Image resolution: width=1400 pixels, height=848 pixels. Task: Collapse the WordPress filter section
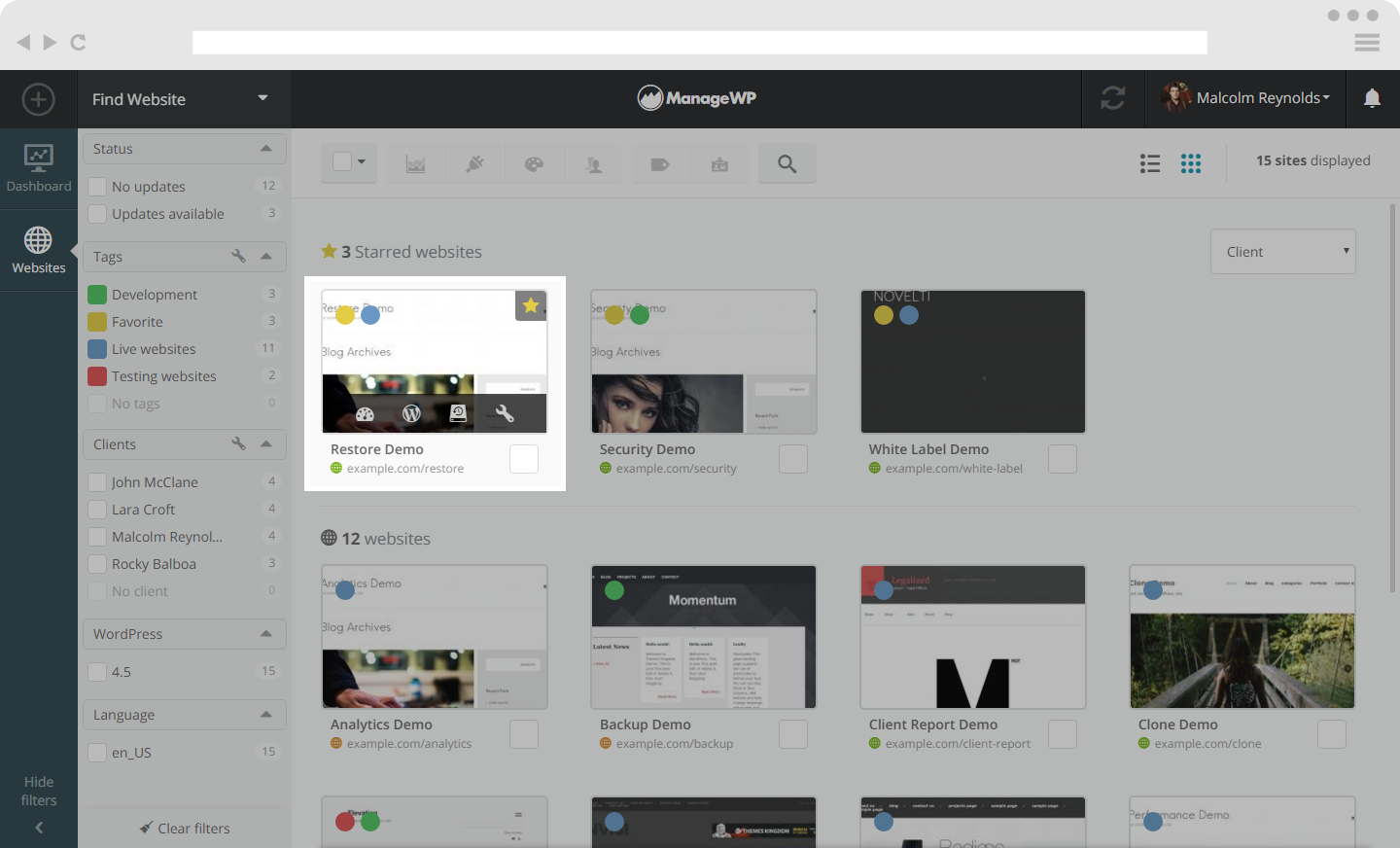tap(265, 634)
